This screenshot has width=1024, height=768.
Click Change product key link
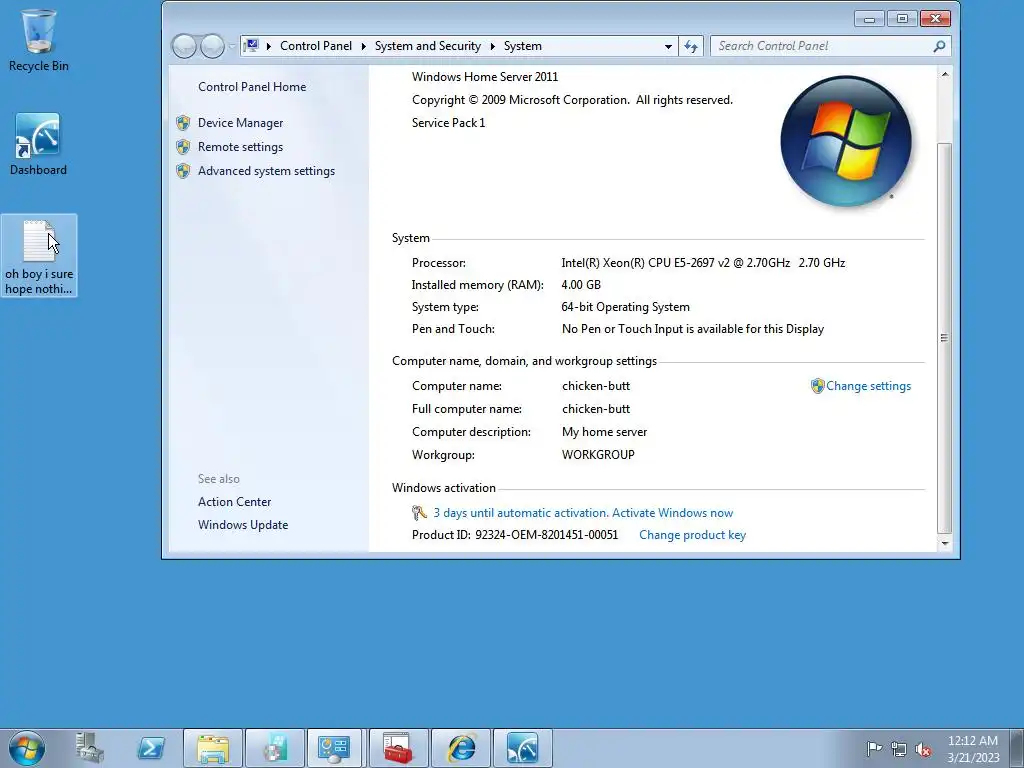coord(692,535)
